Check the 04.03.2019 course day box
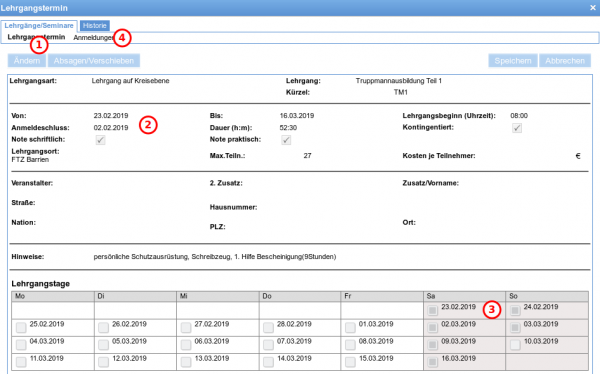 21,345
